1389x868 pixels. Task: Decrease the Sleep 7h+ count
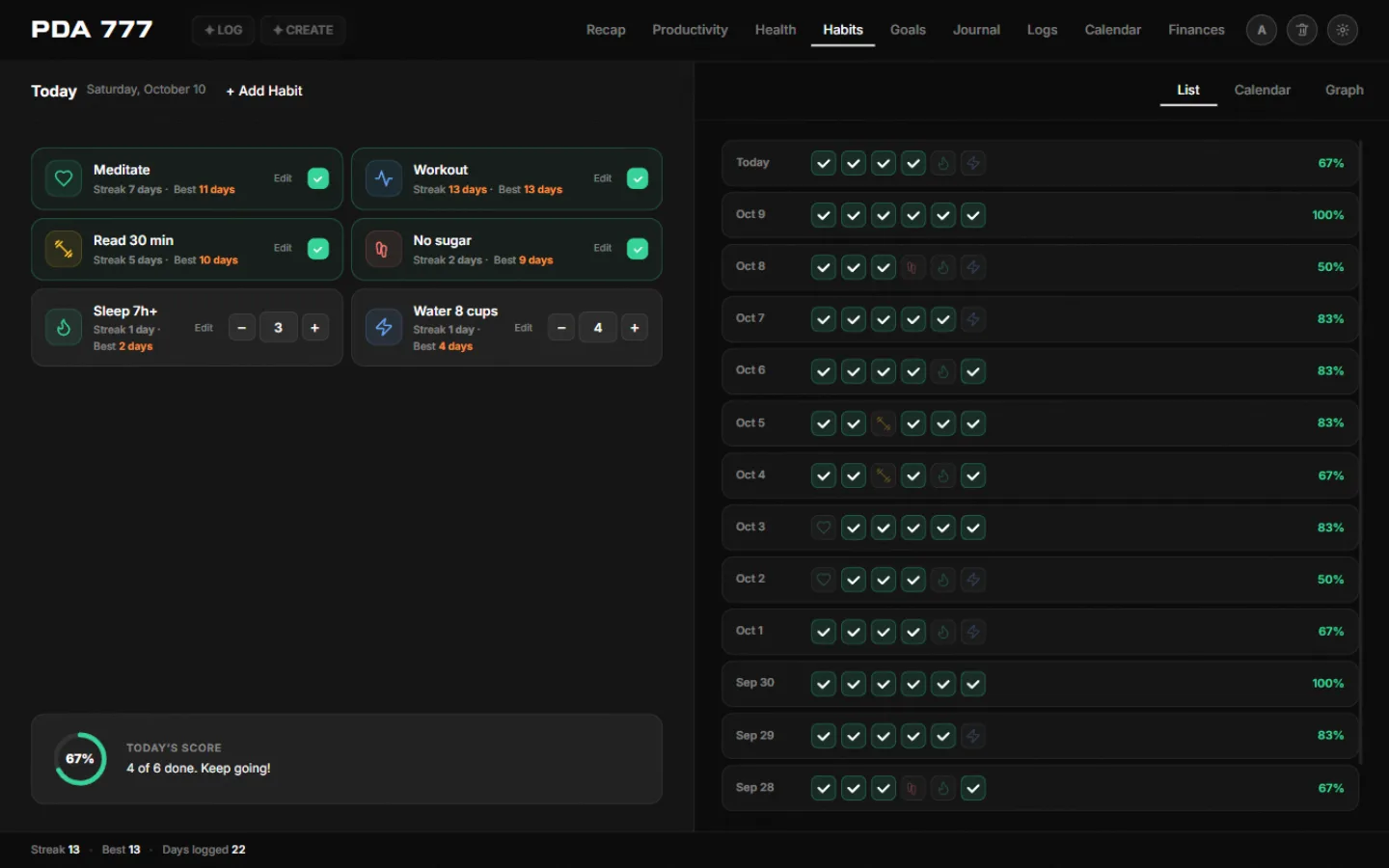pyautogui.click(x=242, y=328)
